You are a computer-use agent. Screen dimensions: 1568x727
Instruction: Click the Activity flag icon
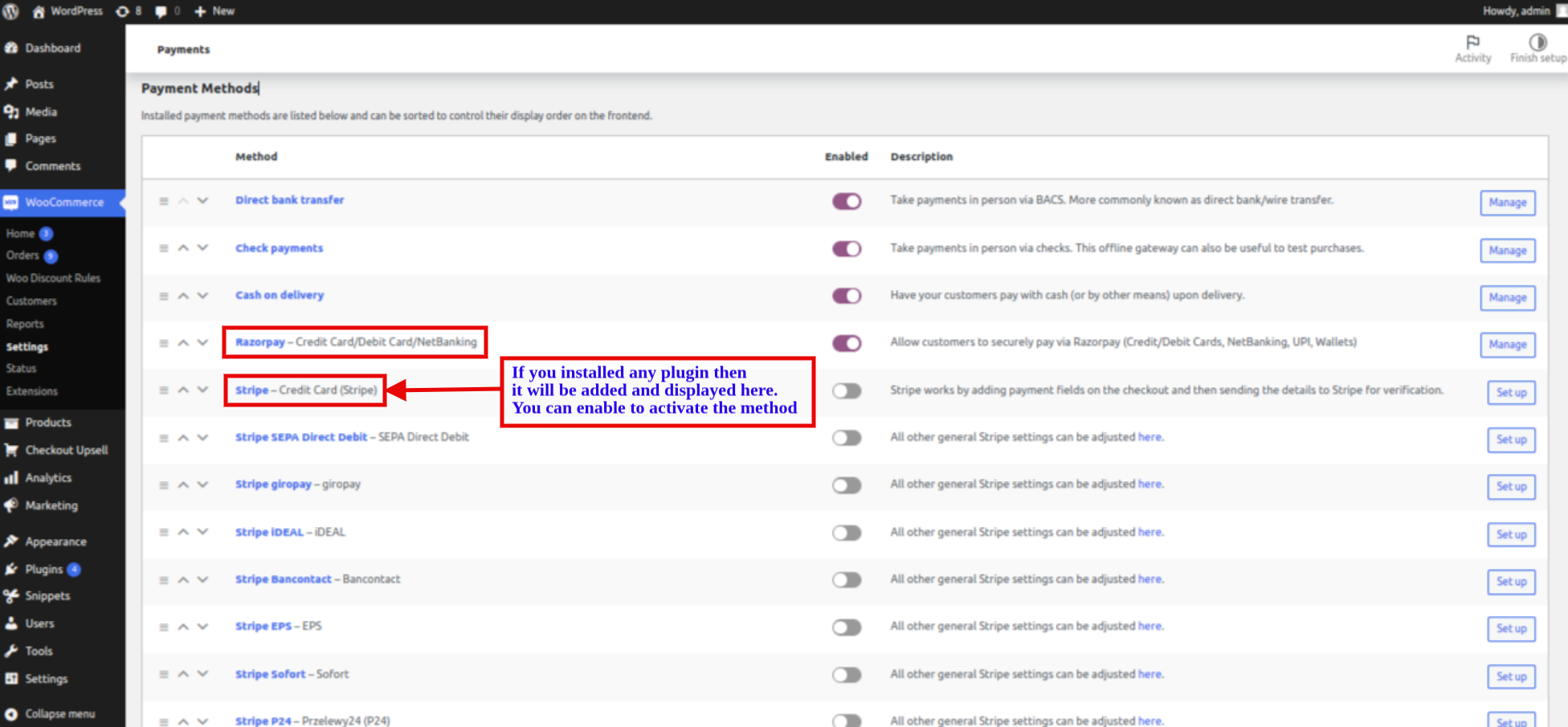click(1472, 43)
